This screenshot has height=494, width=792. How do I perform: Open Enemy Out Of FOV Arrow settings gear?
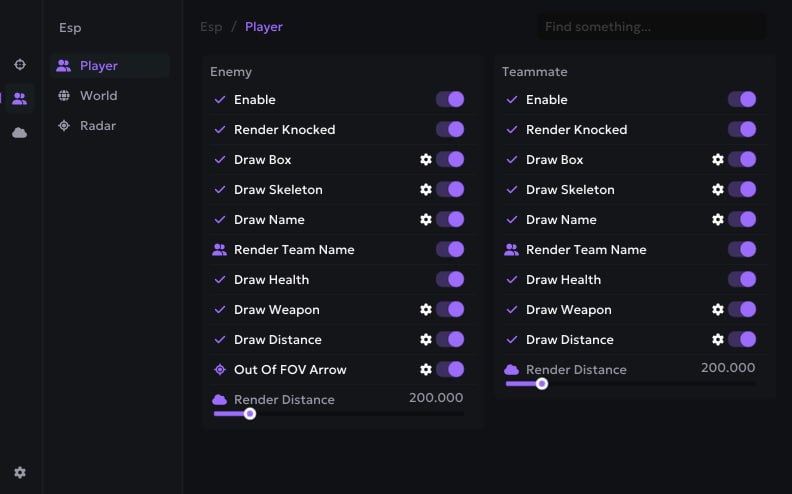(426, 369)
